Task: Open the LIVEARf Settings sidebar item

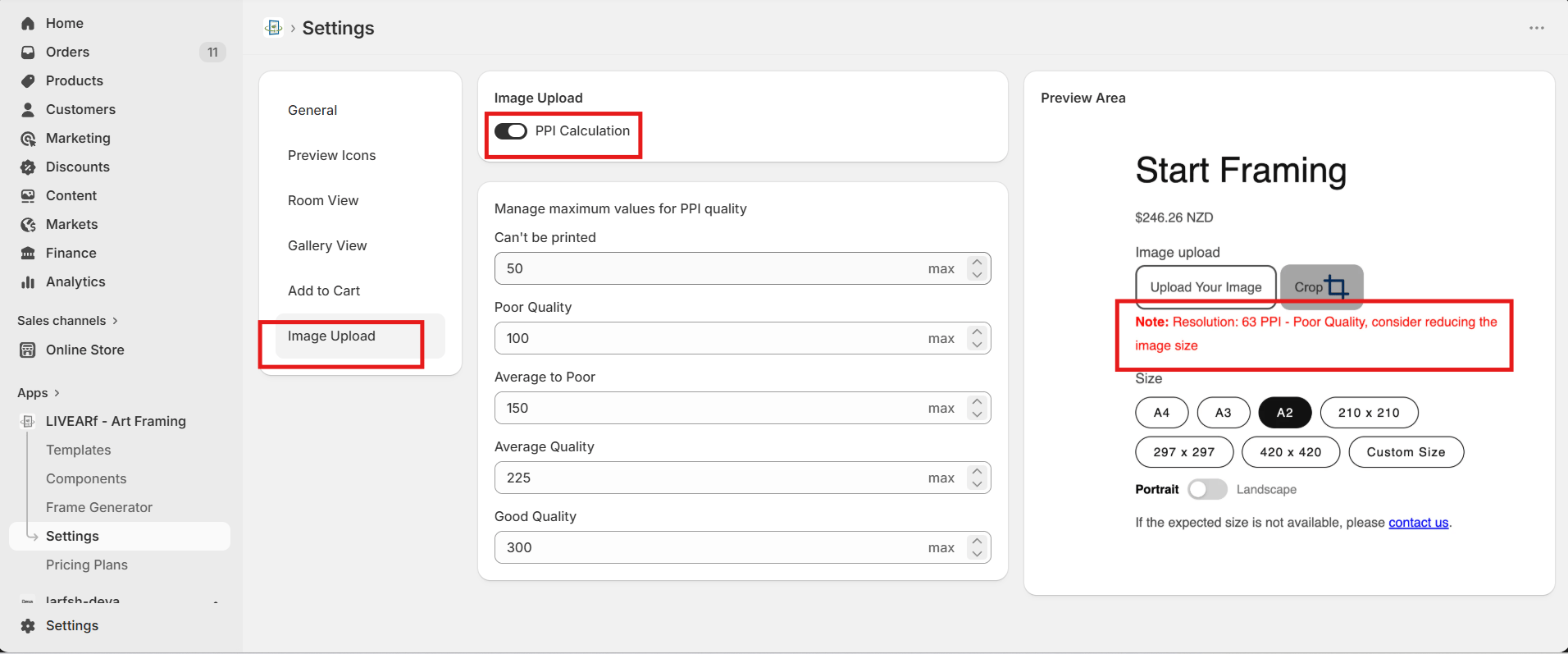Action: click(120, 537)
